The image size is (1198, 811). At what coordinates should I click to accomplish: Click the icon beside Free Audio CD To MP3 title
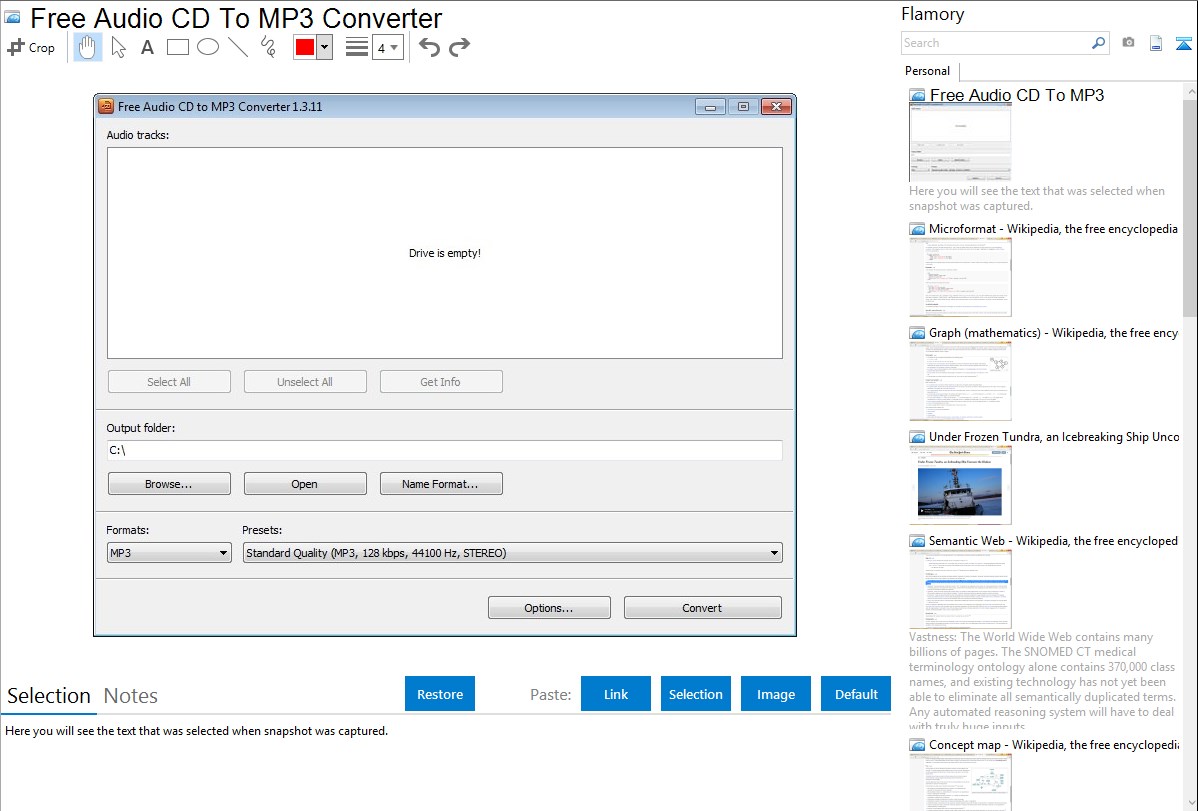point(917,96)
